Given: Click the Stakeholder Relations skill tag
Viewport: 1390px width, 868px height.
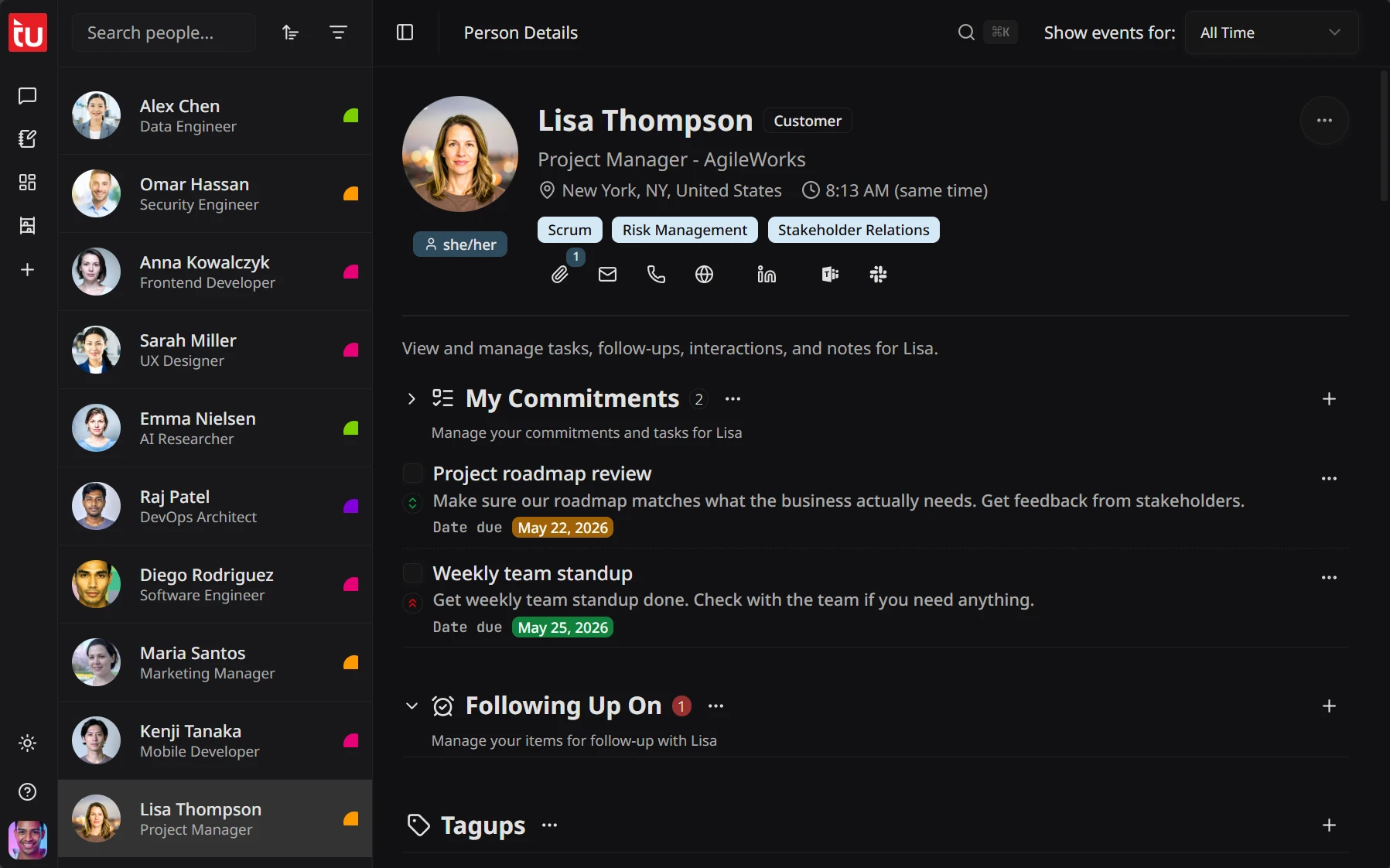Looking at the screenshot, I should tap(853, 230).
